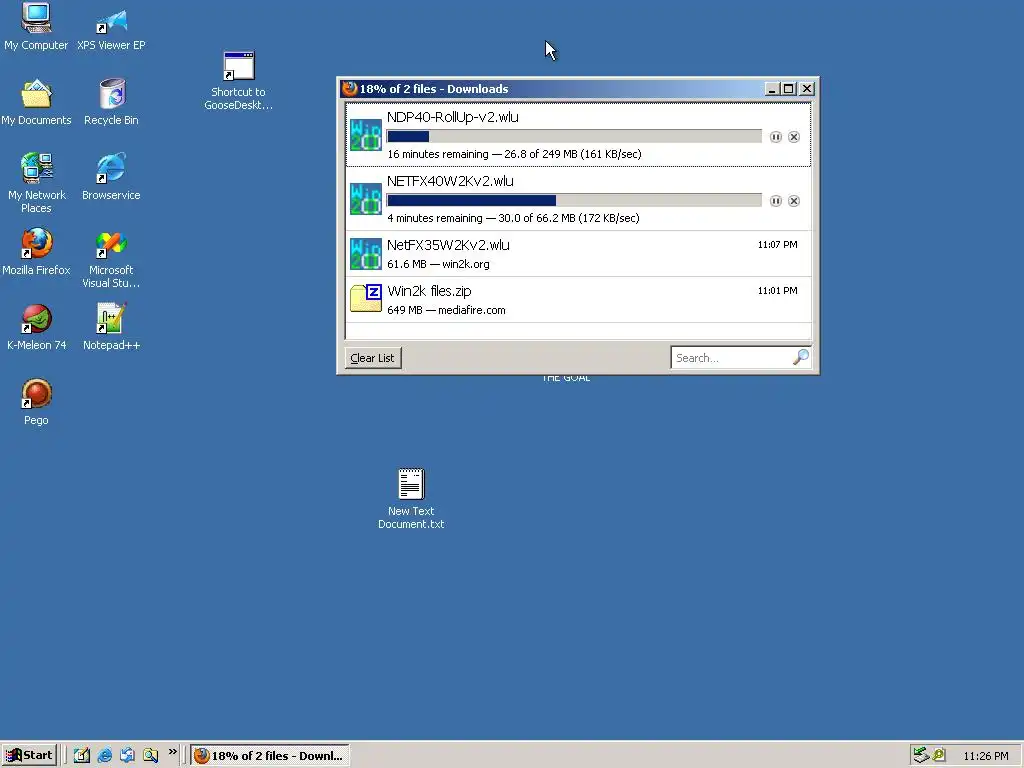
Task: Click the second green tray icon
Action: 939,755
